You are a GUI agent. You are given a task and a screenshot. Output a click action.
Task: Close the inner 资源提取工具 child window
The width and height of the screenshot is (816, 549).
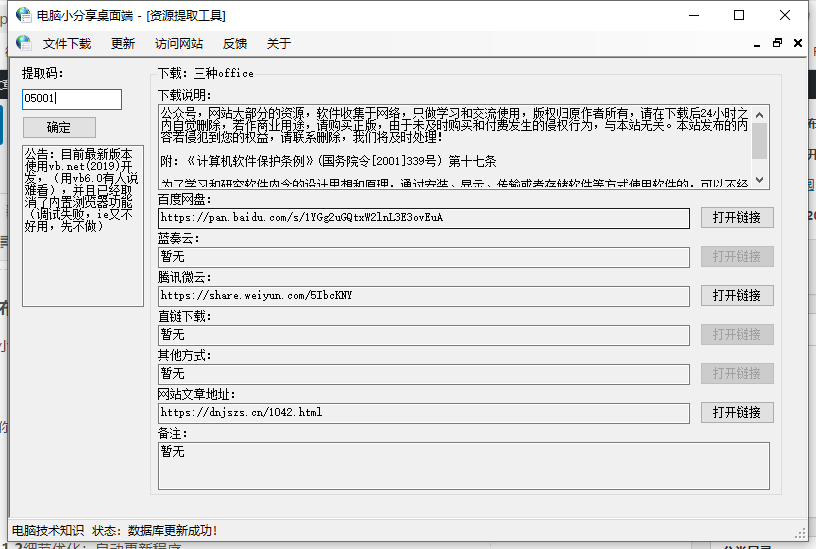[798, 43]
